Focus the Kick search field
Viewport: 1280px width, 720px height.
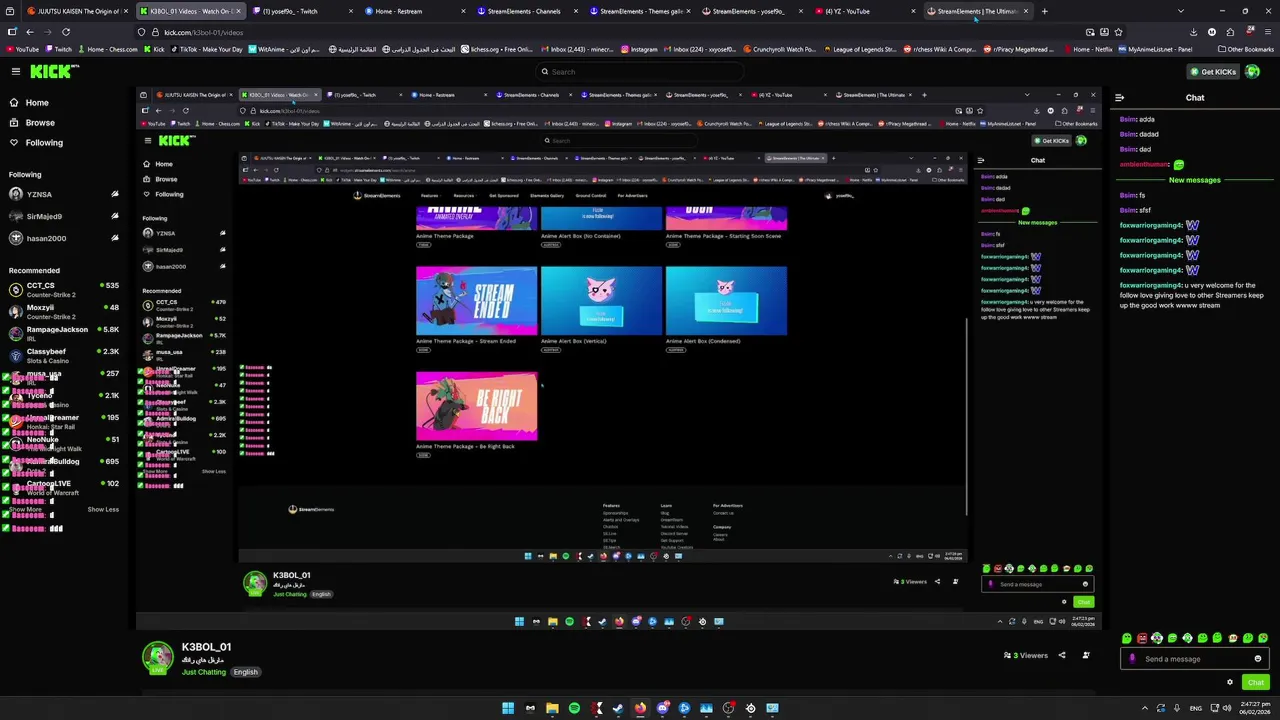point(640,72)
